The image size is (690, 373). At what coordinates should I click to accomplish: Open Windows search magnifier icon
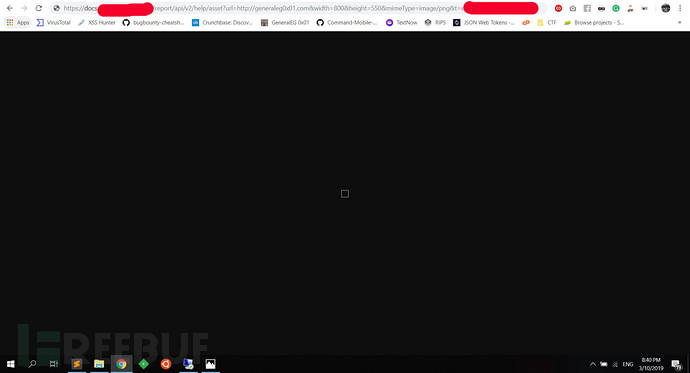point(32,364)
